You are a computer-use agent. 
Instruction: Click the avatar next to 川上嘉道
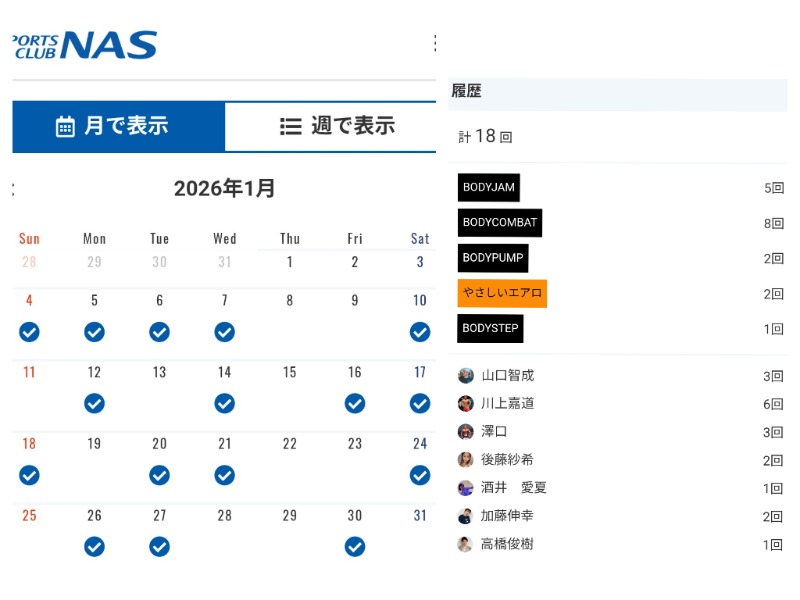pos(466,404)
